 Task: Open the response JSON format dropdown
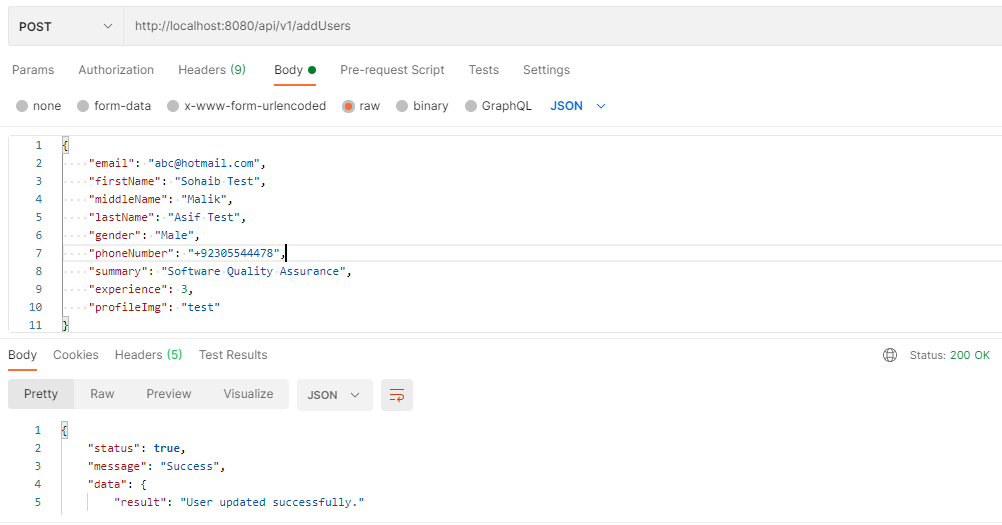(x=334, y=395)
